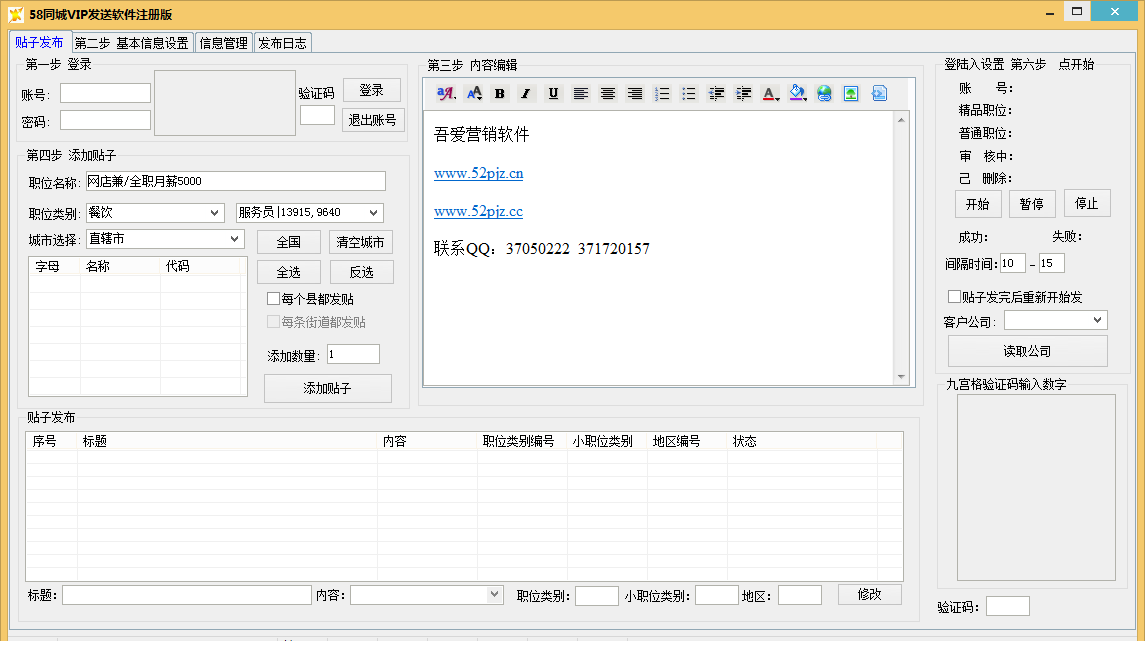The height and width of the screenshot is (664, 1145).
Task: Click the 小职位类别 input field
Action: click(x=716, y=595)
